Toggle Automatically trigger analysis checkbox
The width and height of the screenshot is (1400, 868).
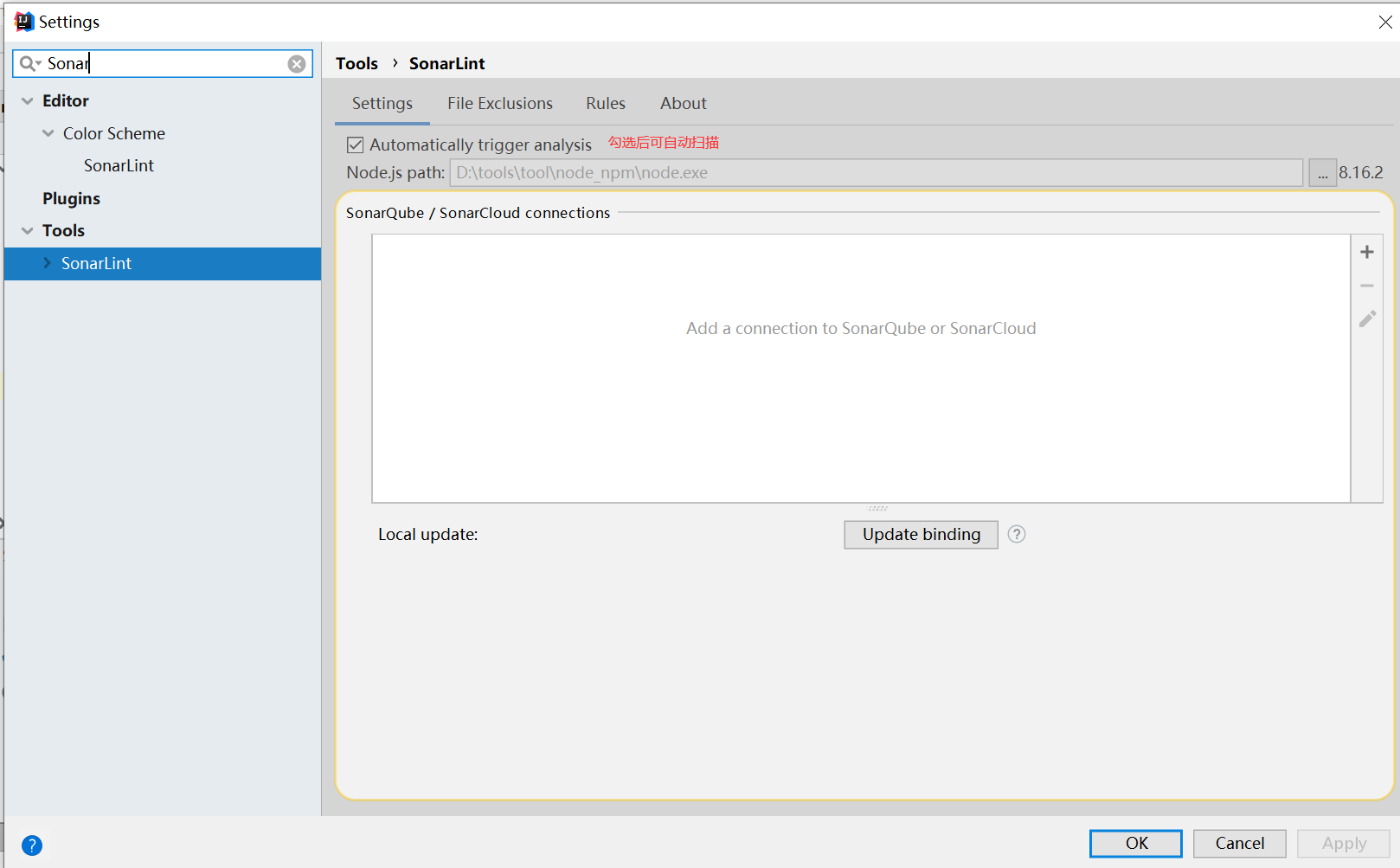[x=356, y=145]
